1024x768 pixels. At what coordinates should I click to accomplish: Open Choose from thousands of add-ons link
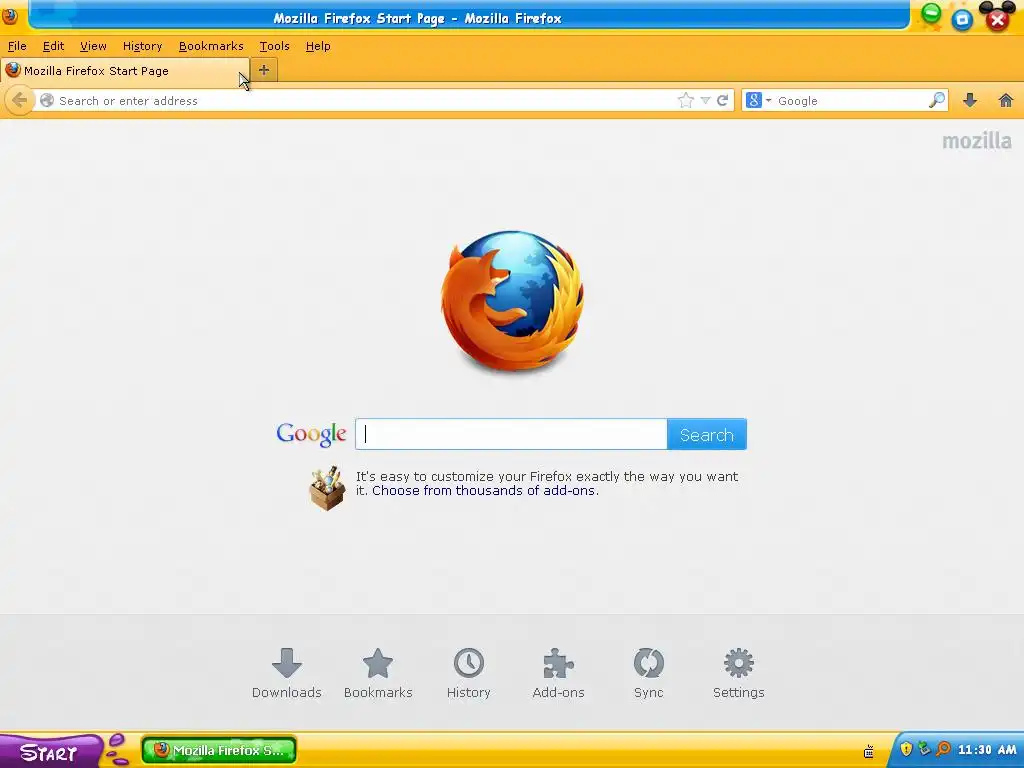[485, 490]
